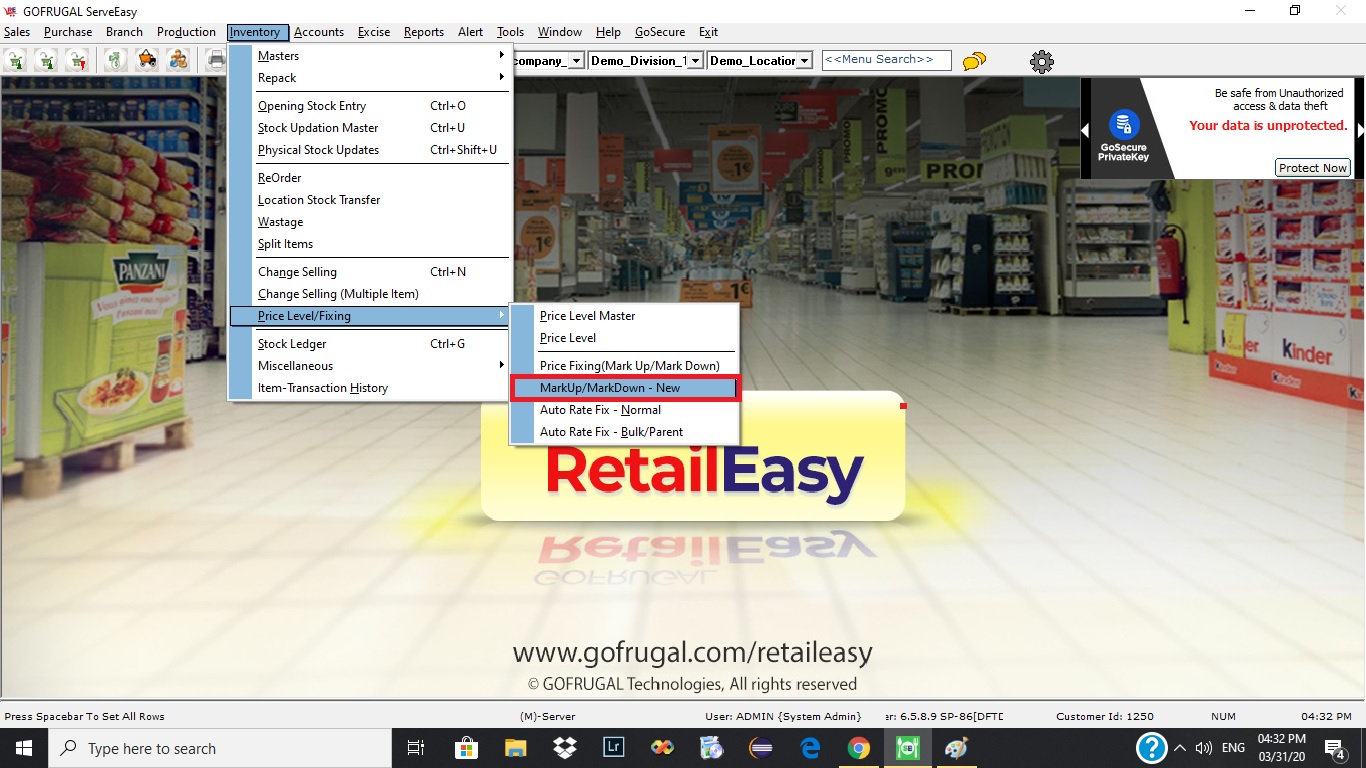Click the Menu Search input box
Viewport: 1366px width, 768px height.
click(886, 60)
